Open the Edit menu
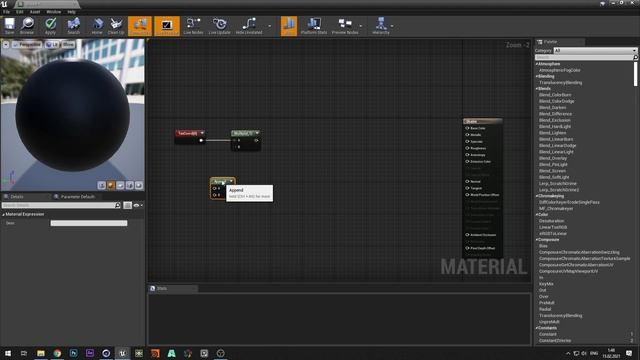This screenshot has width=640, height=360. (x=20, y=12)
